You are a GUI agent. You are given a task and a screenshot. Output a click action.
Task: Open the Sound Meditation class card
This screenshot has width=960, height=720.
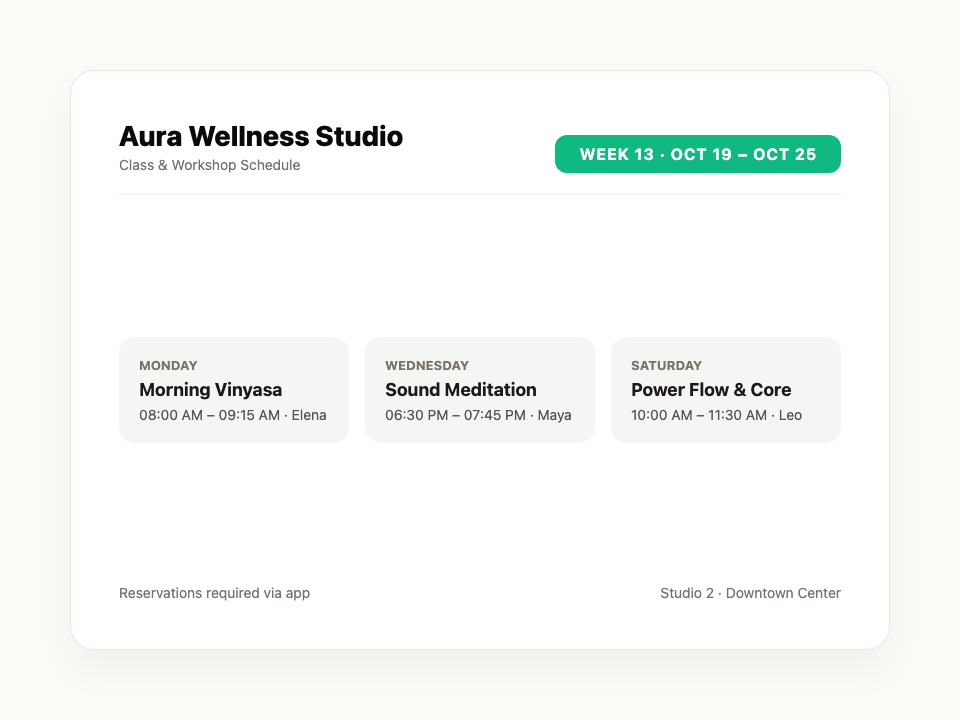pyautogui.click(x=480, y=390)
